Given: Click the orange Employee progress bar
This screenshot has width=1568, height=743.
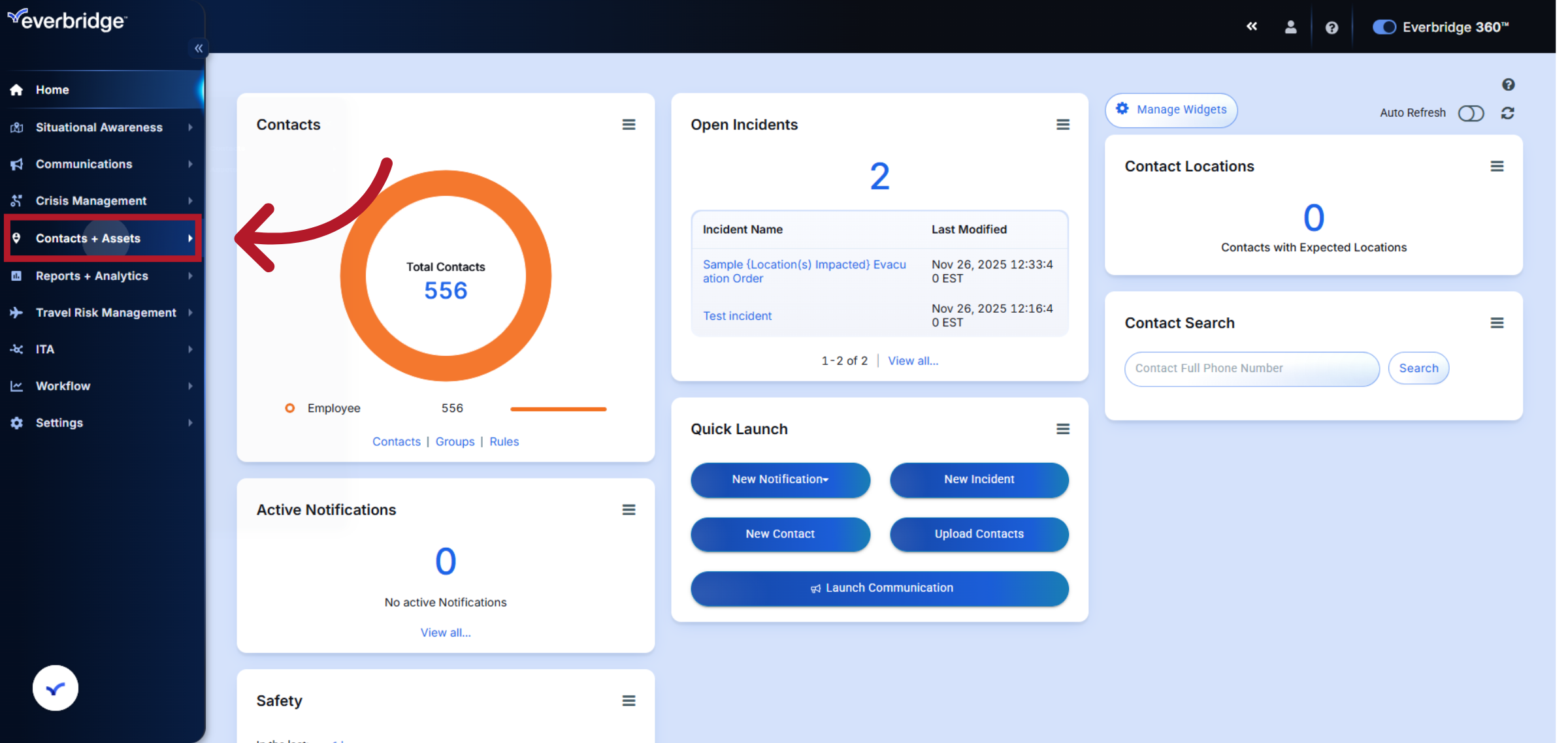Looking at the screenshot, I should tap(558, 409).
